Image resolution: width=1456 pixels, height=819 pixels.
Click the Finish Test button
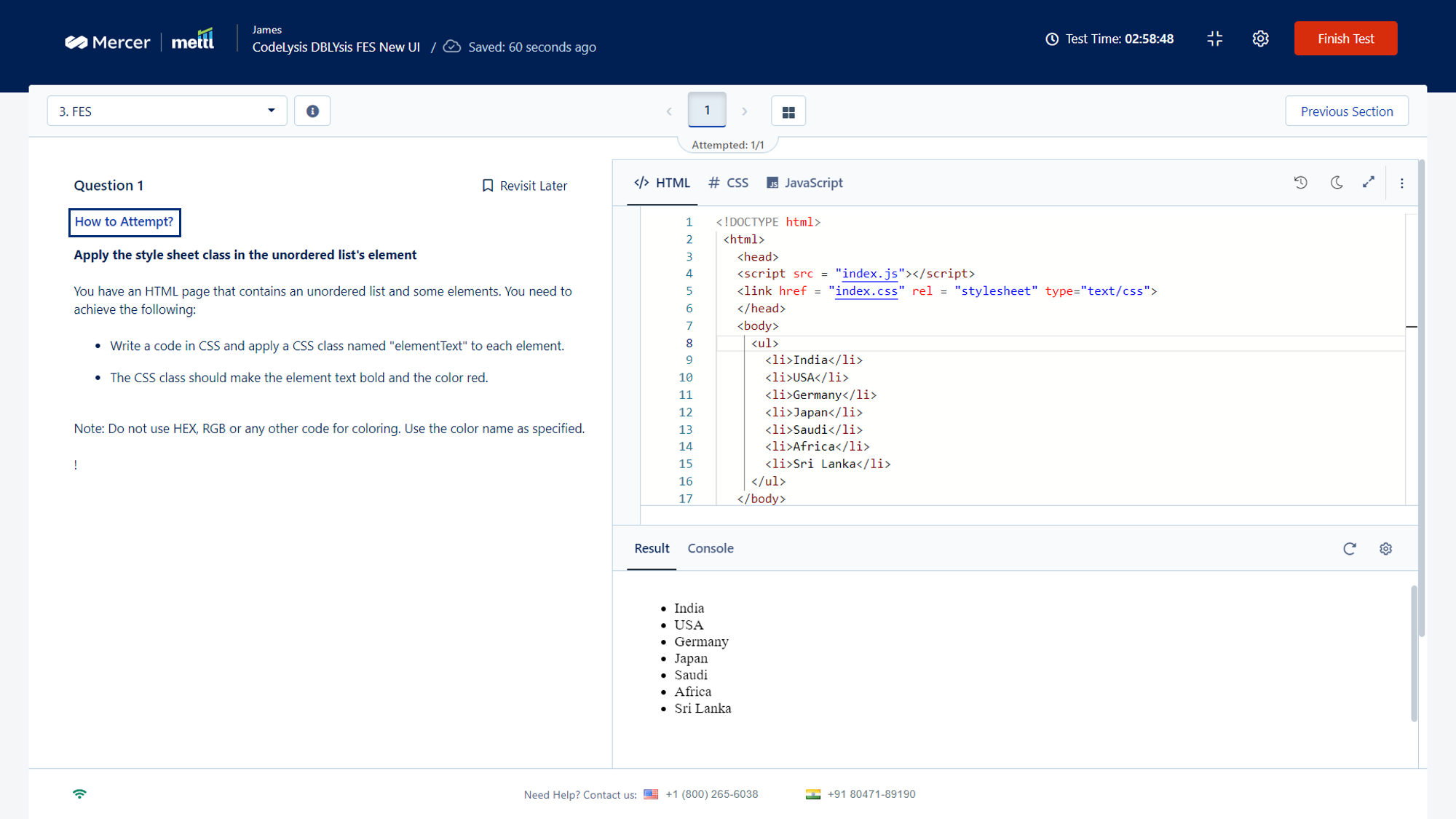pyautogui.click(x=1345, y=39)
